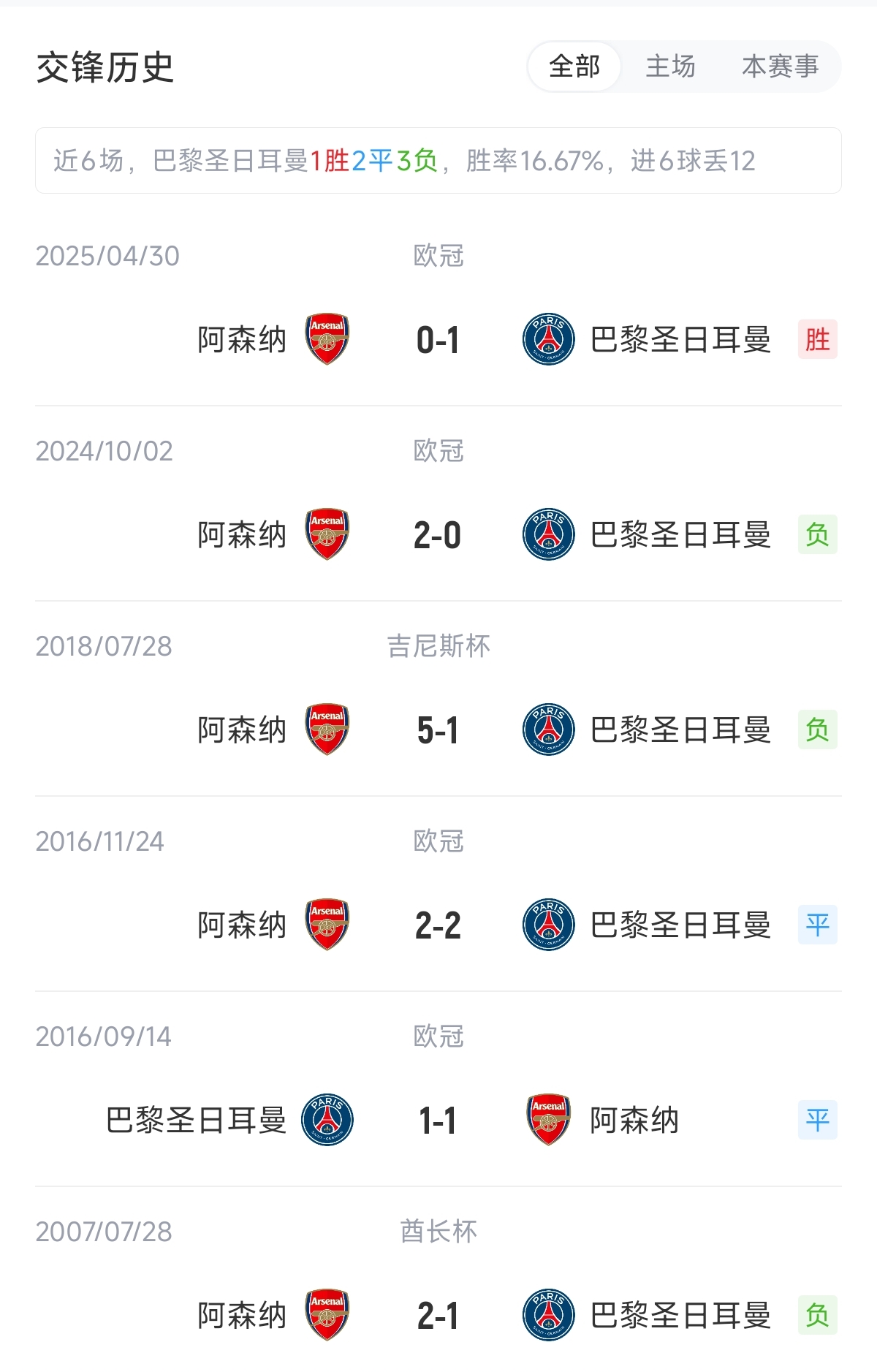Switch to the 本赛事 tab
The image size is (877, 1372).
[780, 67]
